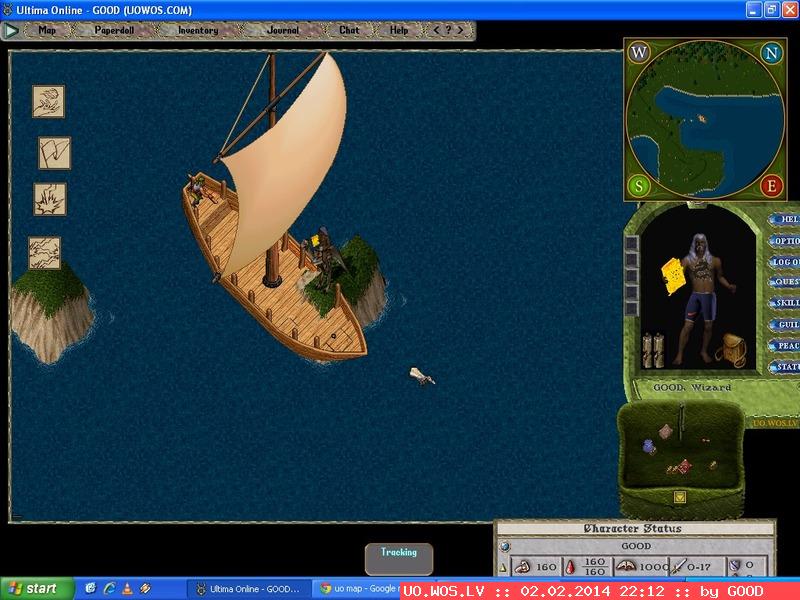The image size is (800, 600).
Task: Click the topmost equipment slot on paperdoll
Action: coord(632,243)
